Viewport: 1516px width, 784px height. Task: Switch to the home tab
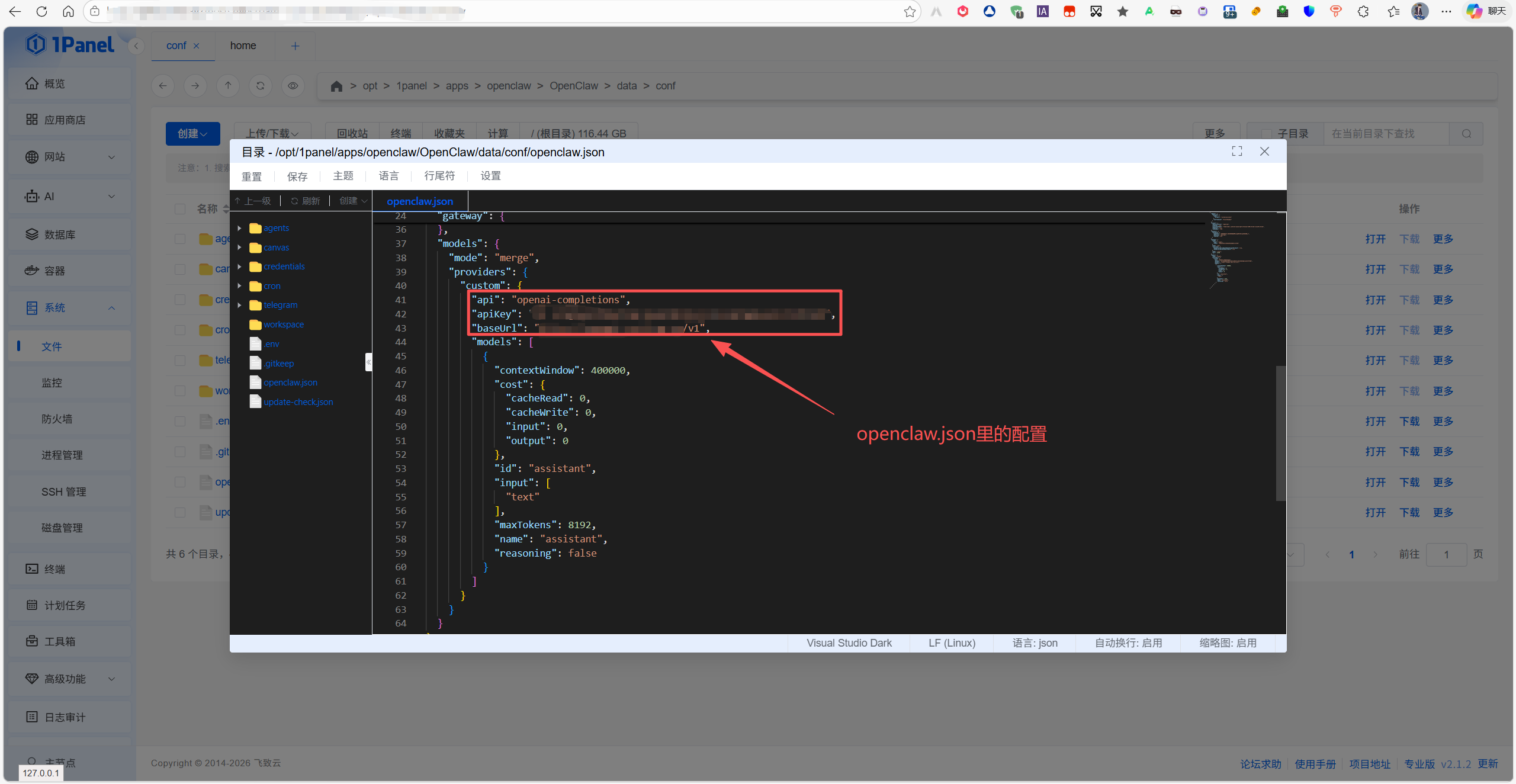[243, 46]
